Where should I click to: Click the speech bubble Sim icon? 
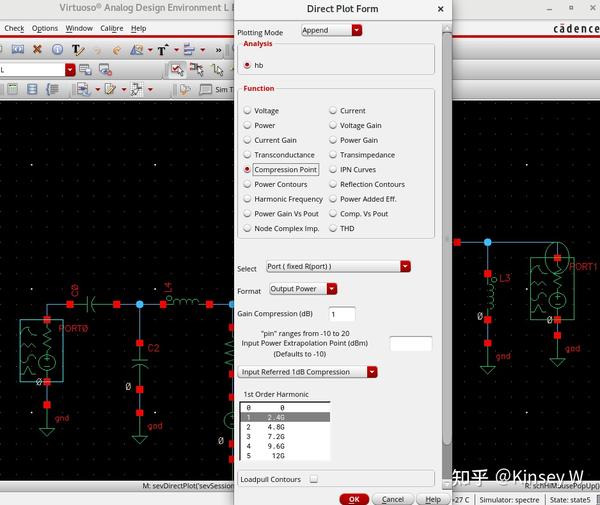tap(205, 90)
